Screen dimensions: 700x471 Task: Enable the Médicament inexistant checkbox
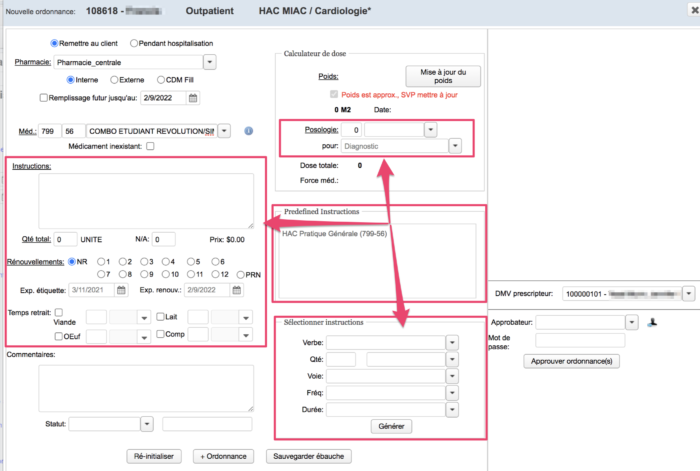150,146
